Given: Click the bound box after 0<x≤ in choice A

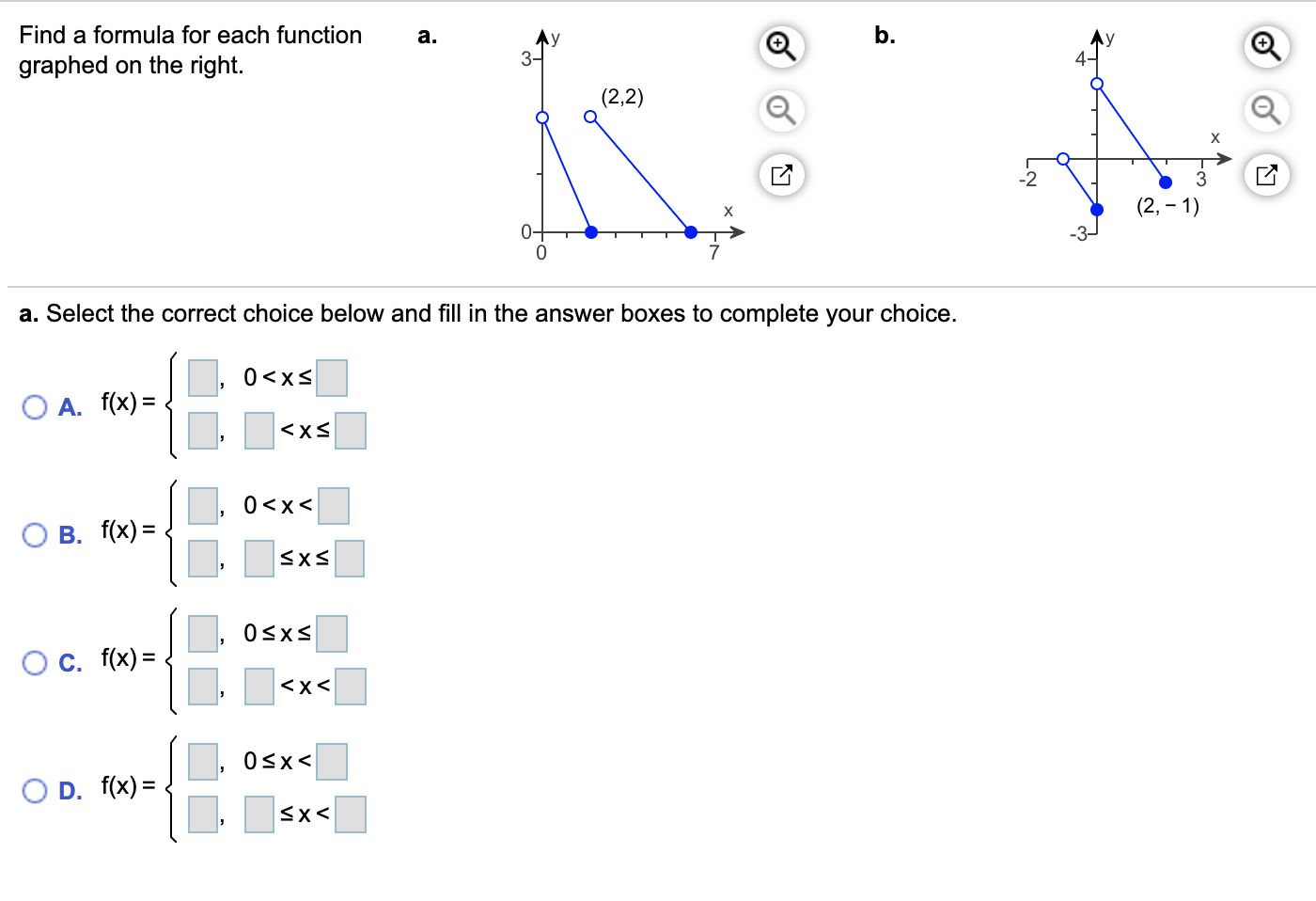Looking at the screenshot, I should point(334,377).
